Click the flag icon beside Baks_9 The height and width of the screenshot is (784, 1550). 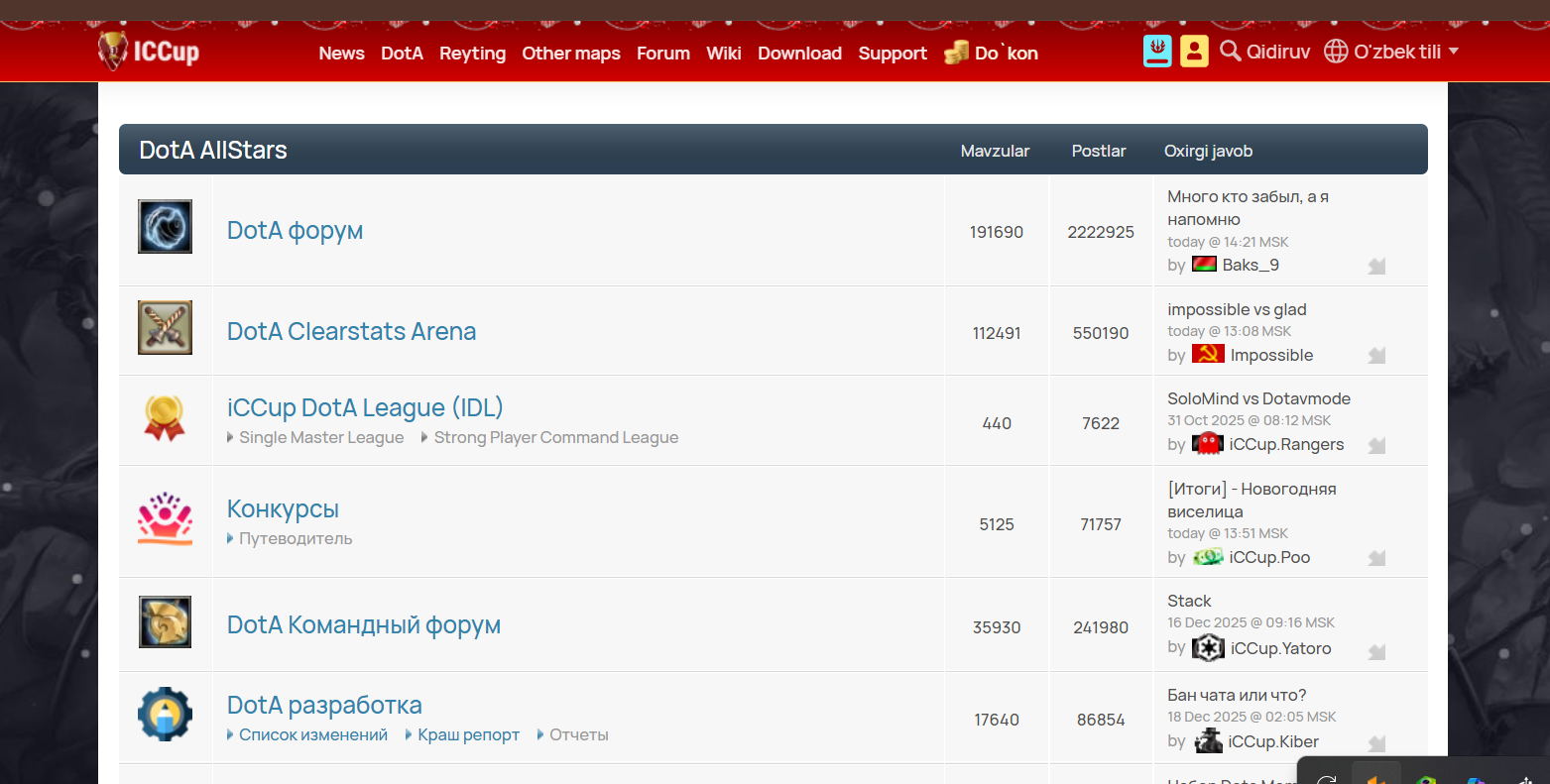click(x=1204, y=265)
